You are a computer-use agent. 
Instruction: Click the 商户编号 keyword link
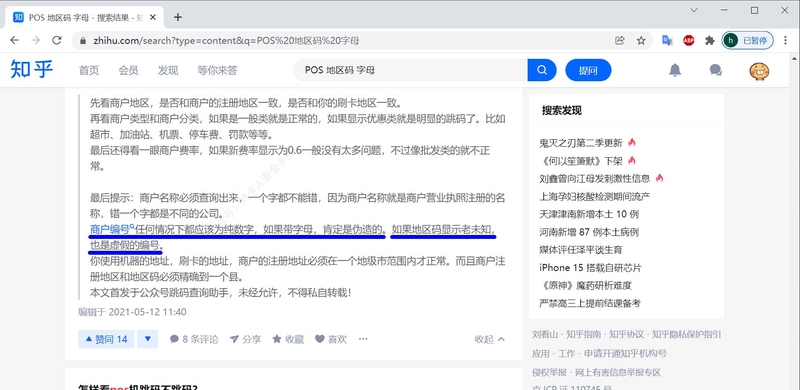110,229
